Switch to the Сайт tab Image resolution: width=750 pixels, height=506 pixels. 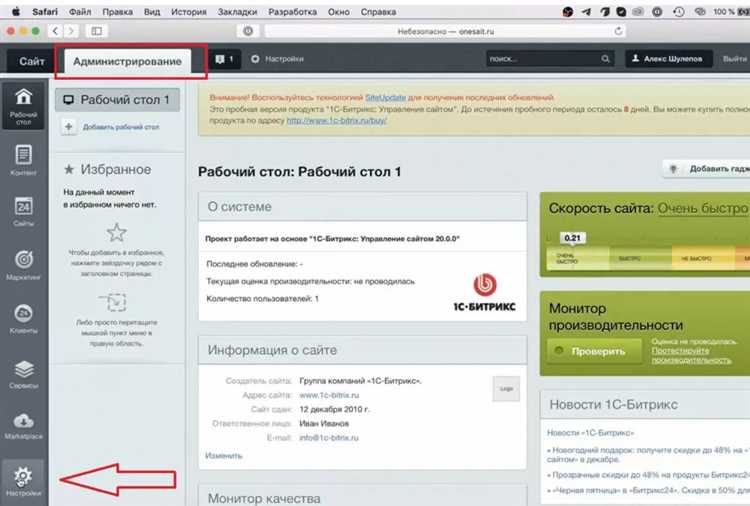tap(32, 61)
